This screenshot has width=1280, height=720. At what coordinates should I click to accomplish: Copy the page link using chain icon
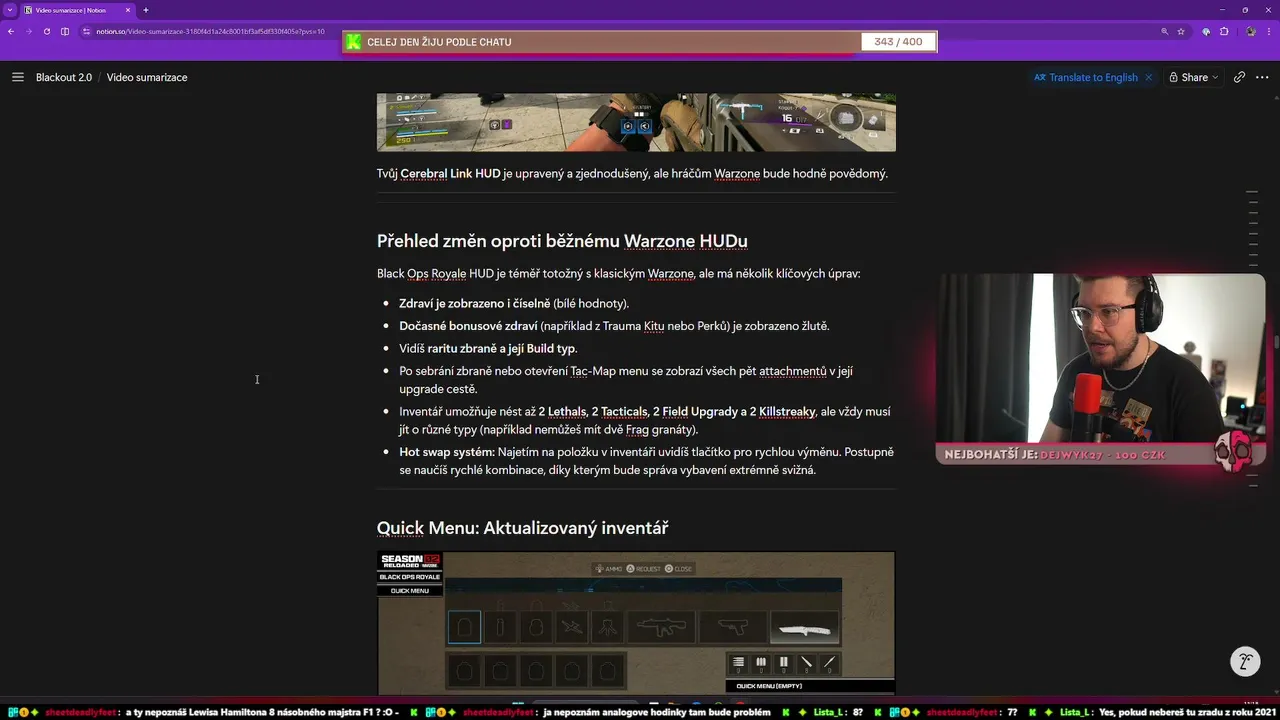click(x=1239, y=77)
